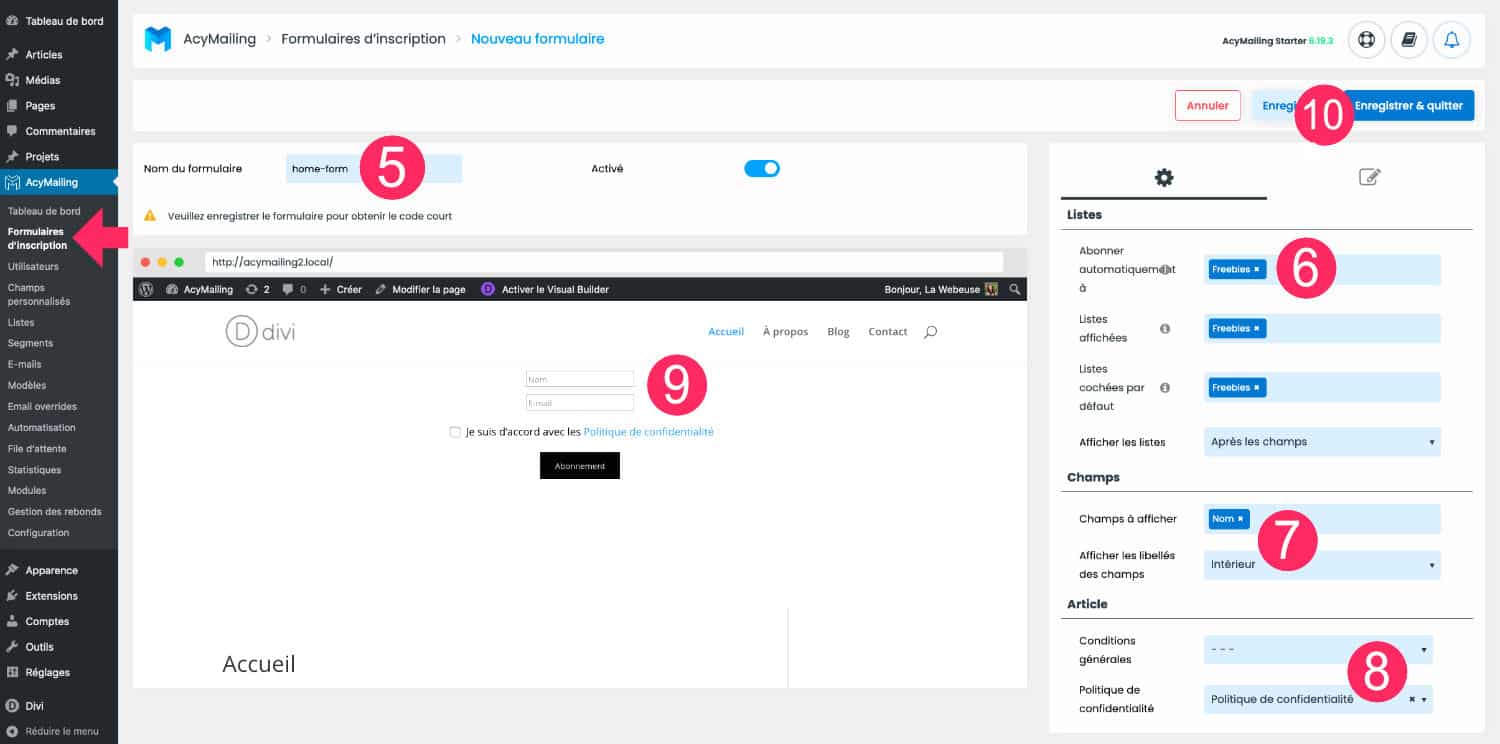Open Automatisation submenu item
The height and width of the screenshot is (744, 1500).
point(42,427)
